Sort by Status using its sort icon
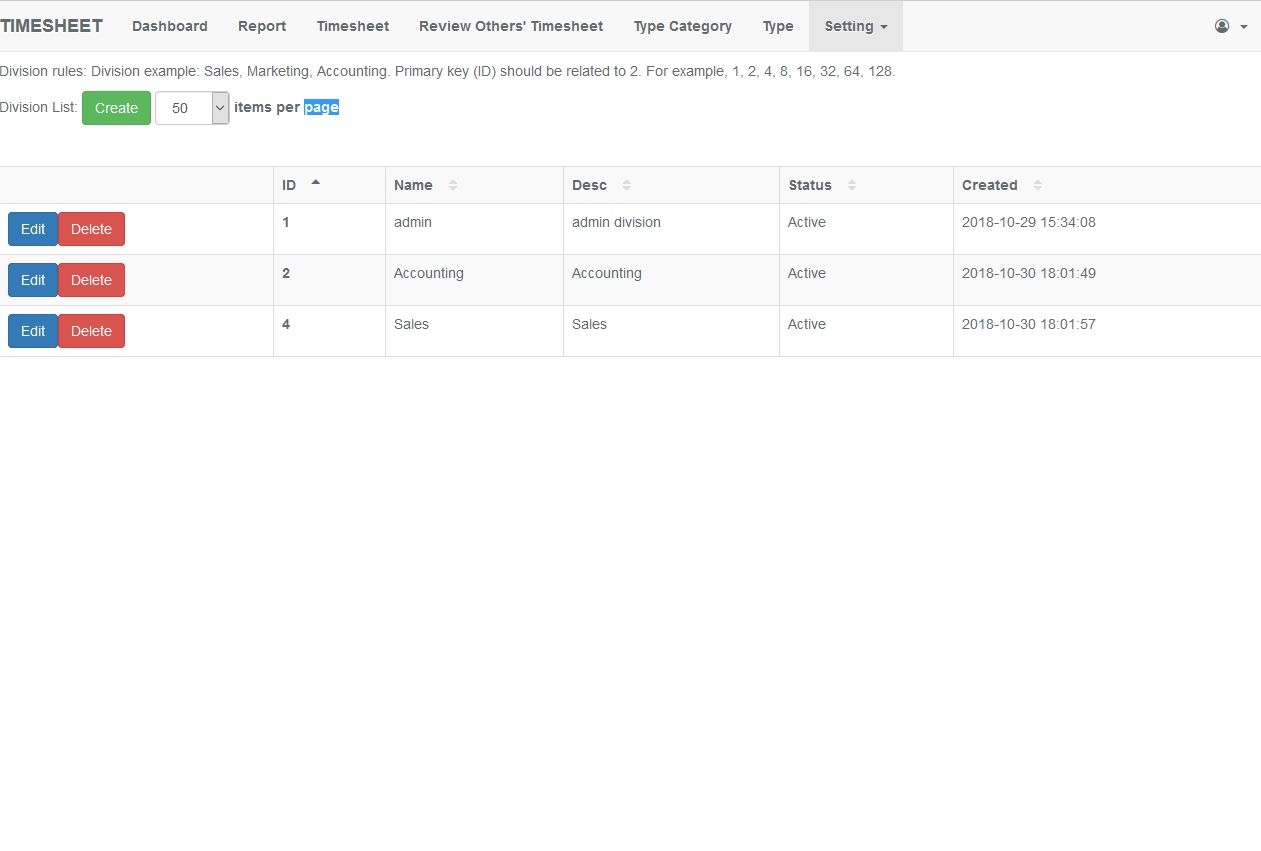 click(x=851, y=185)
